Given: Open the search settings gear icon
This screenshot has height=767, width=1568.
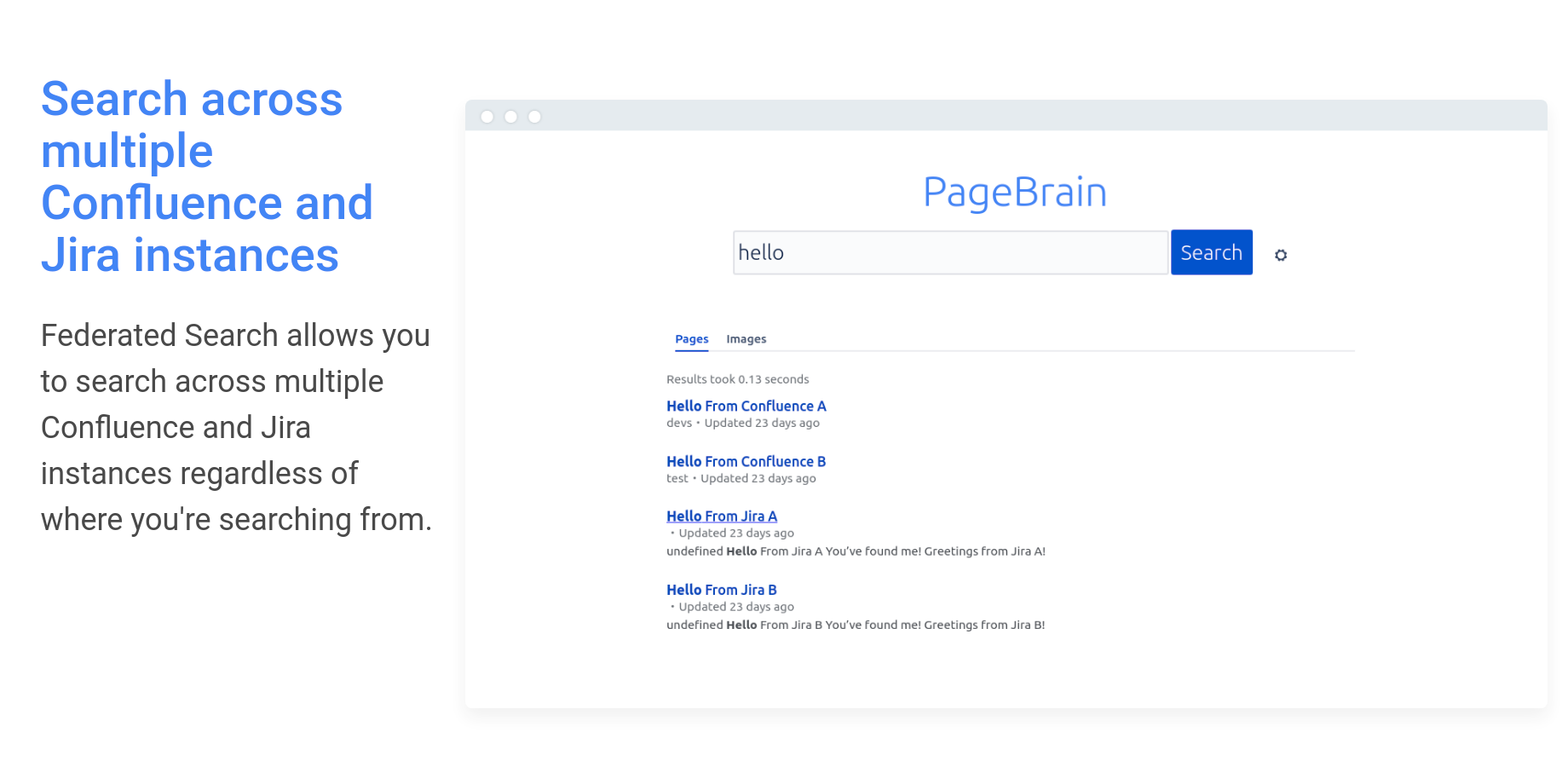Looking at the screenshot, I should tap(1280, 255).
